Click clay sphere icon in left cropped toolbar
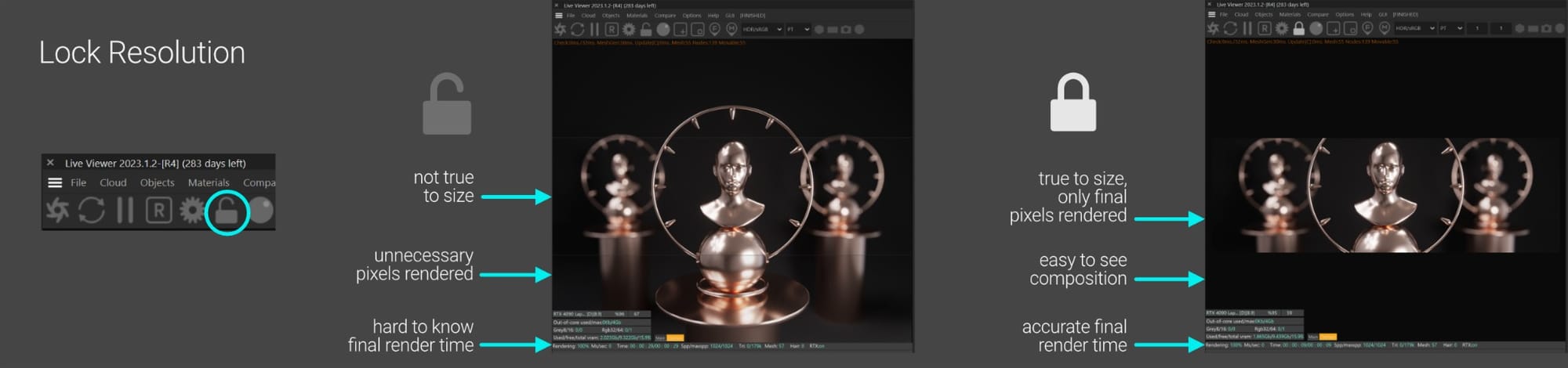 pos(261,210)
